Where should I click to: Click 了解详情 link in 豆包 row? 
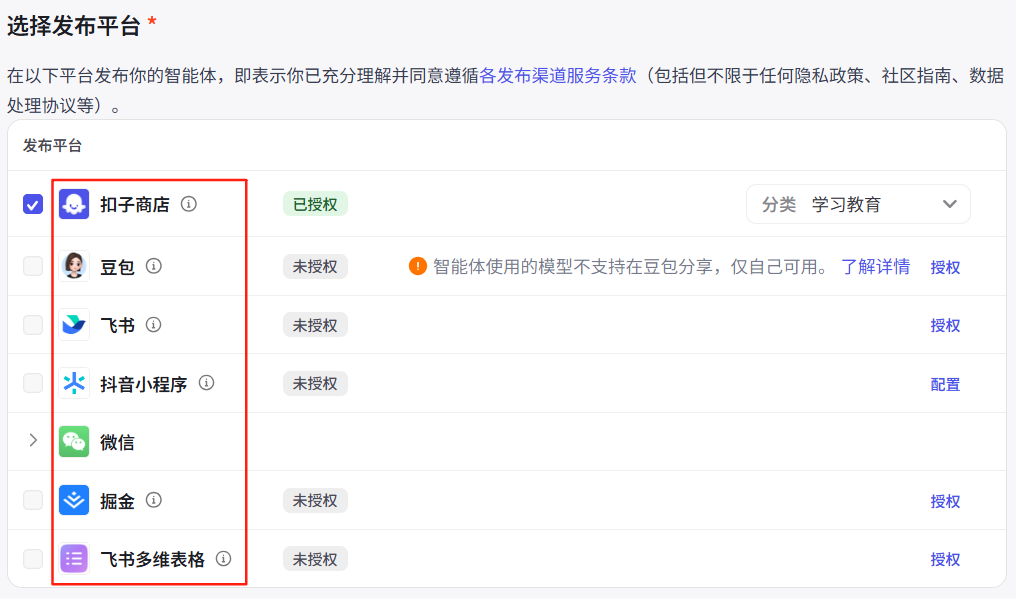click(x=875, y=266)
